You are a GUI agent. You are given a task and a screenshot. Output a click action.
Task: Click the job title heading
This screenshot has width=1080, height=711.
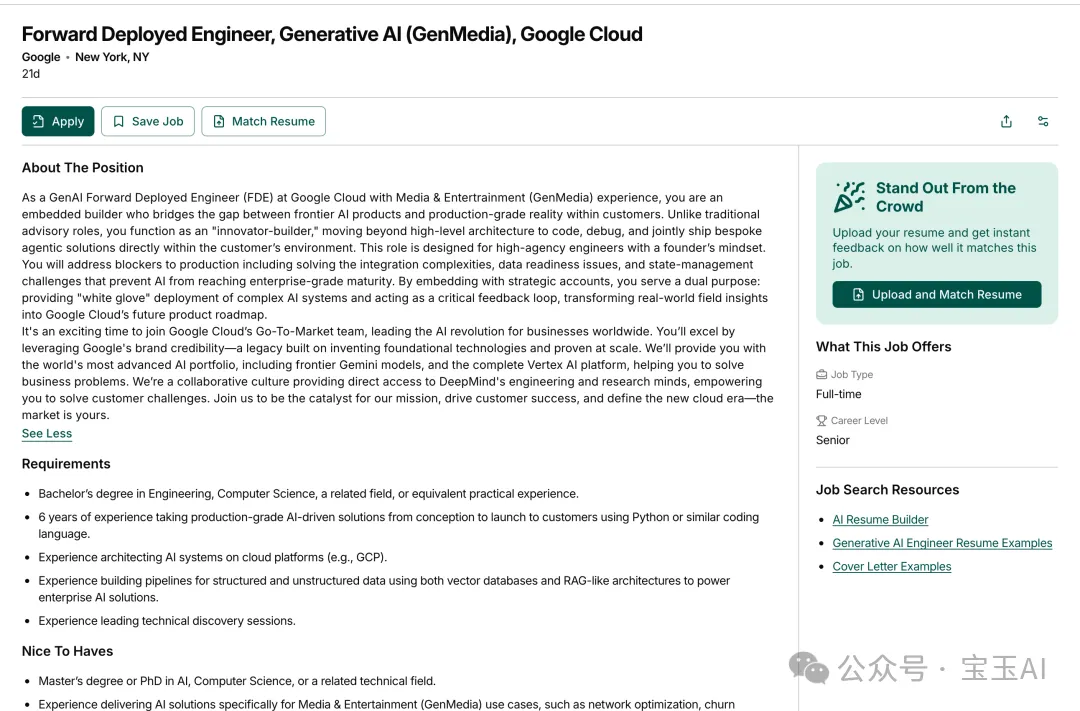[332, 34]
